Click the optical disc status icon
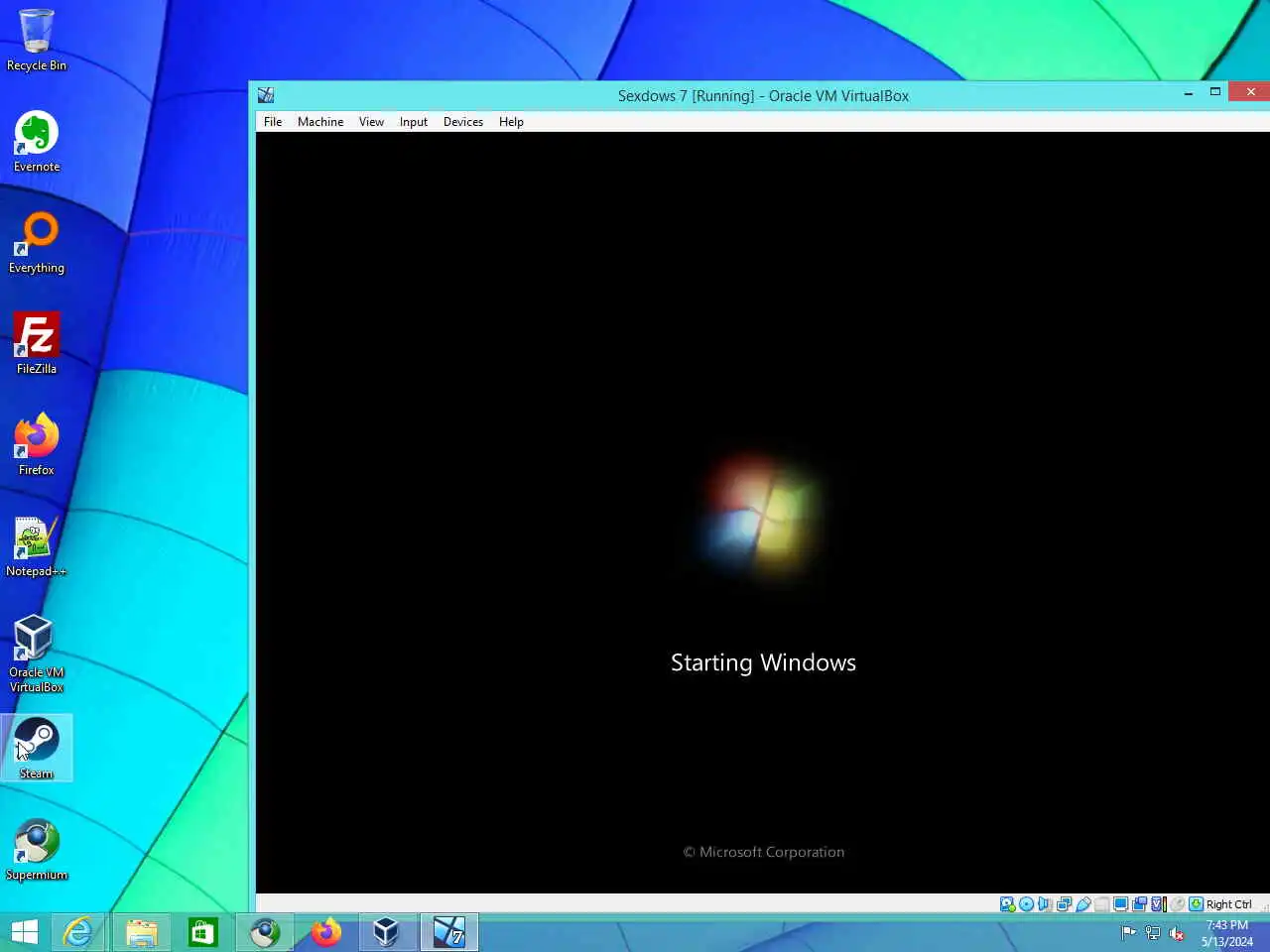The image size is (1270, 952). [x=1026, y=904]
